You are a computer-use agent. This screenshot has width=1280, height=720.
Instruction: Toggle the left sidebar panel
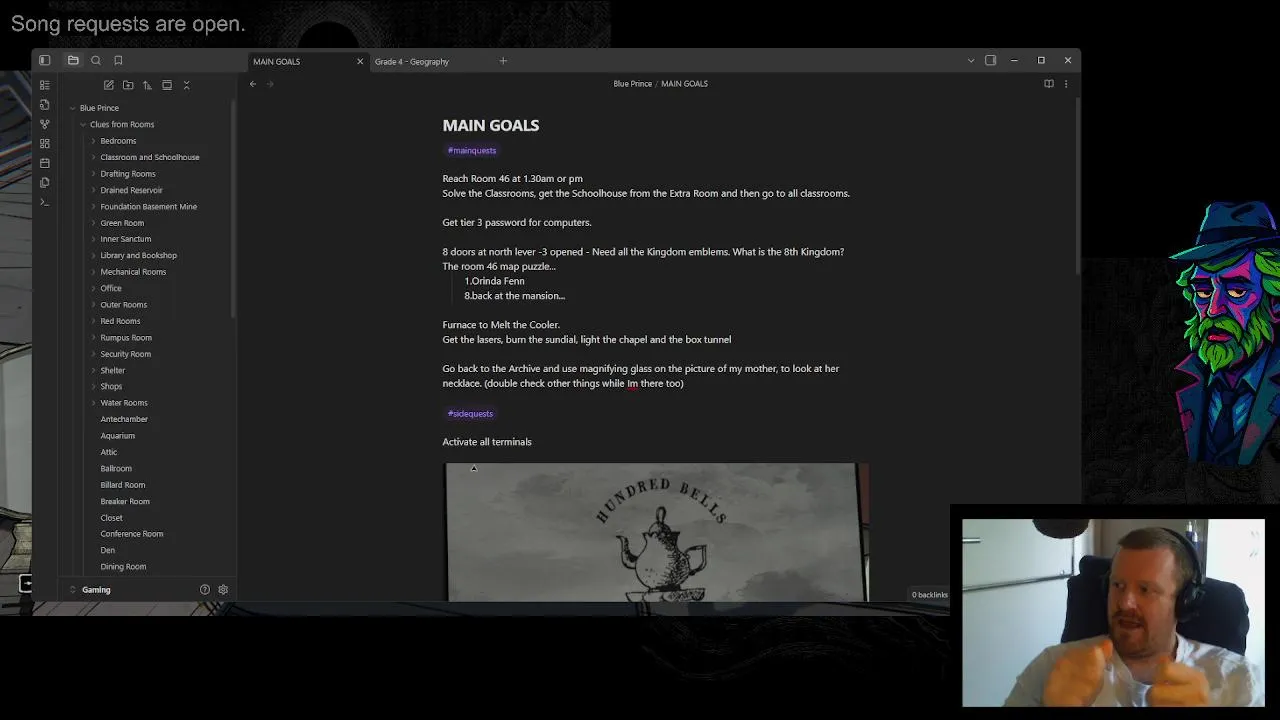tap(45, 61)
